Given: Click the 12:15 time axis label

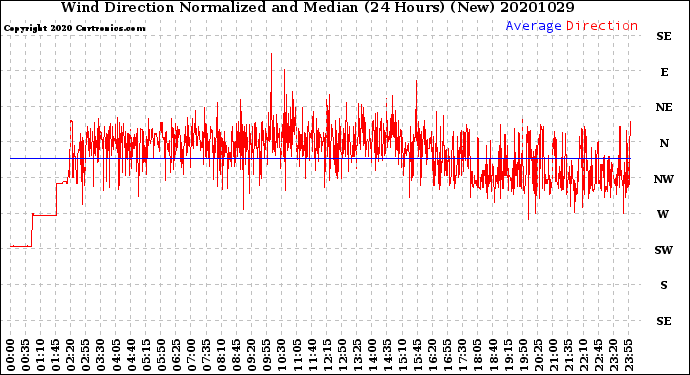Looking at the screenshot, I should click(327, 355).
